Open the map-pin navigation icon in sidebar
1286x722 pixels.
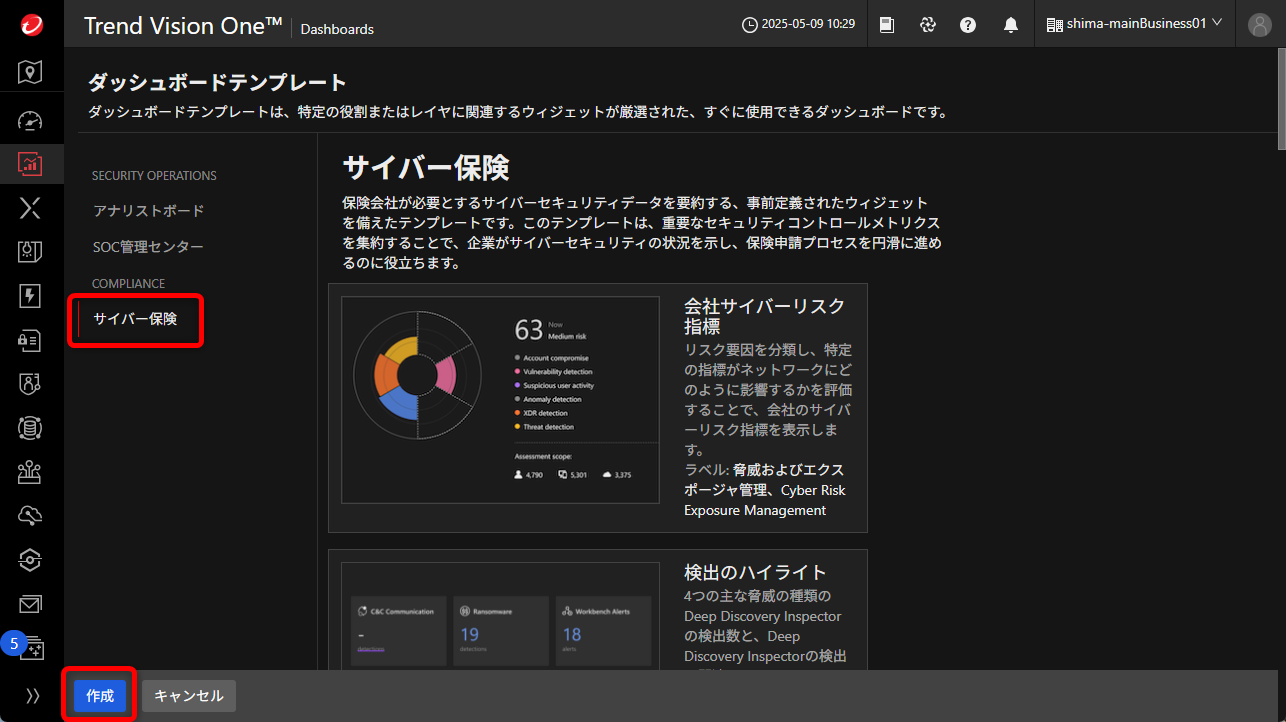tap(31, 72)
